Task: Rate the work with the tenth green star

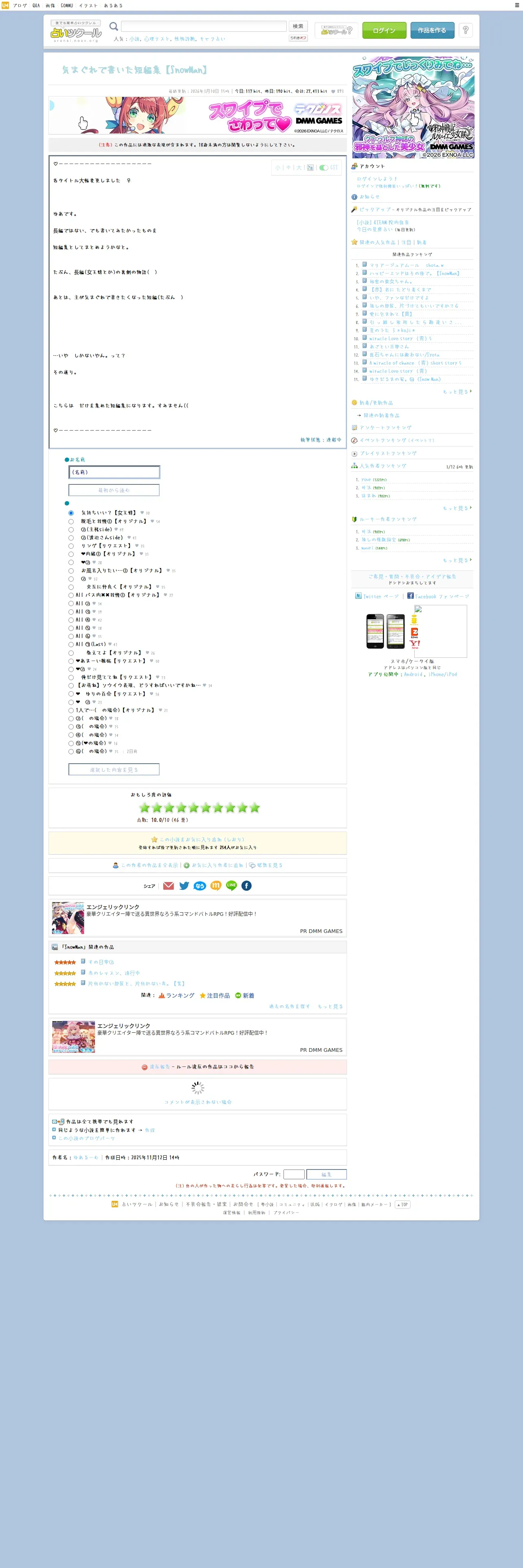Action: (255, 808)
